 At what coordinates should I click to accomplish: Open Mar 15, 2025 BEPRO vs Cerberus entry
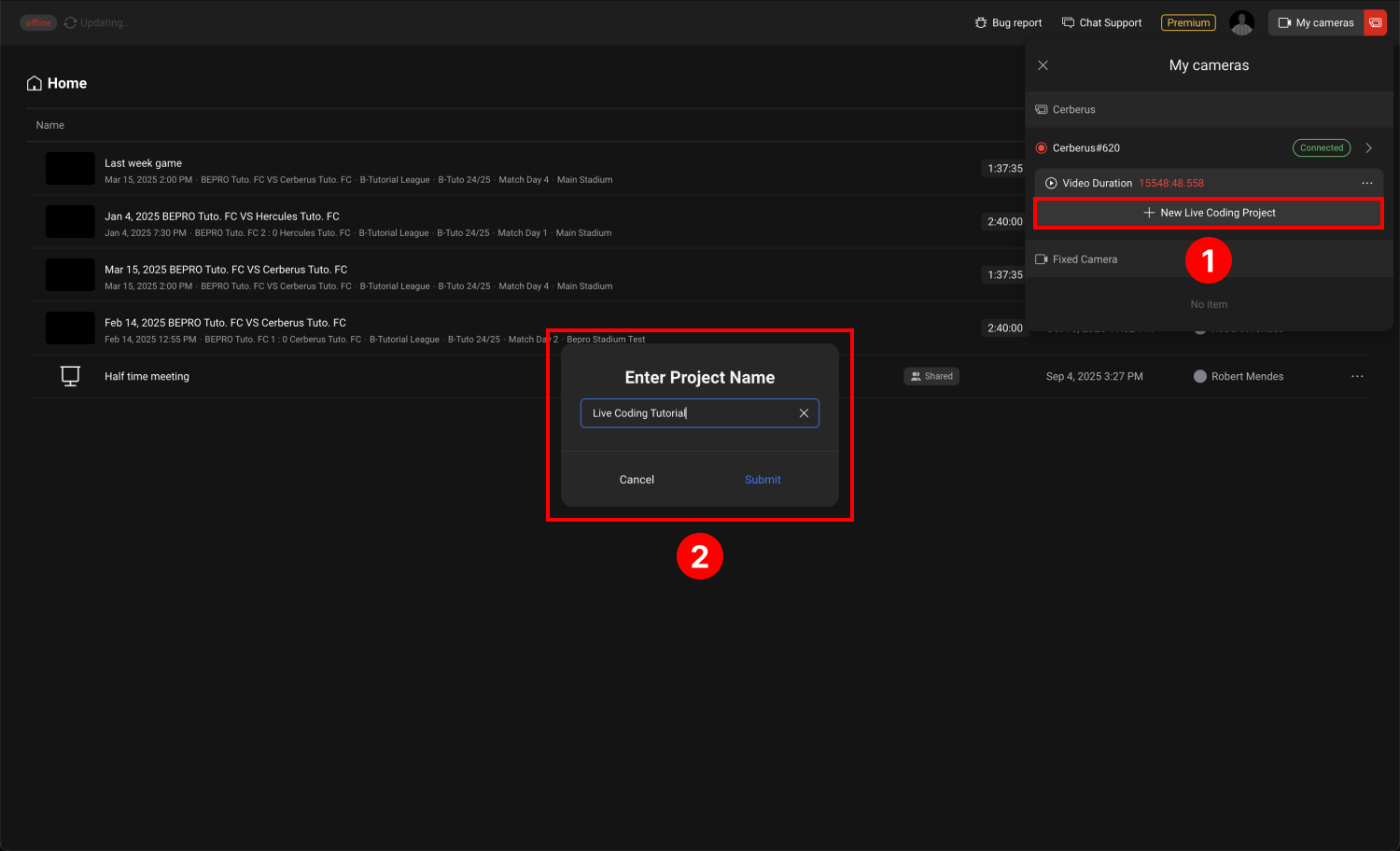pos(226,270)
